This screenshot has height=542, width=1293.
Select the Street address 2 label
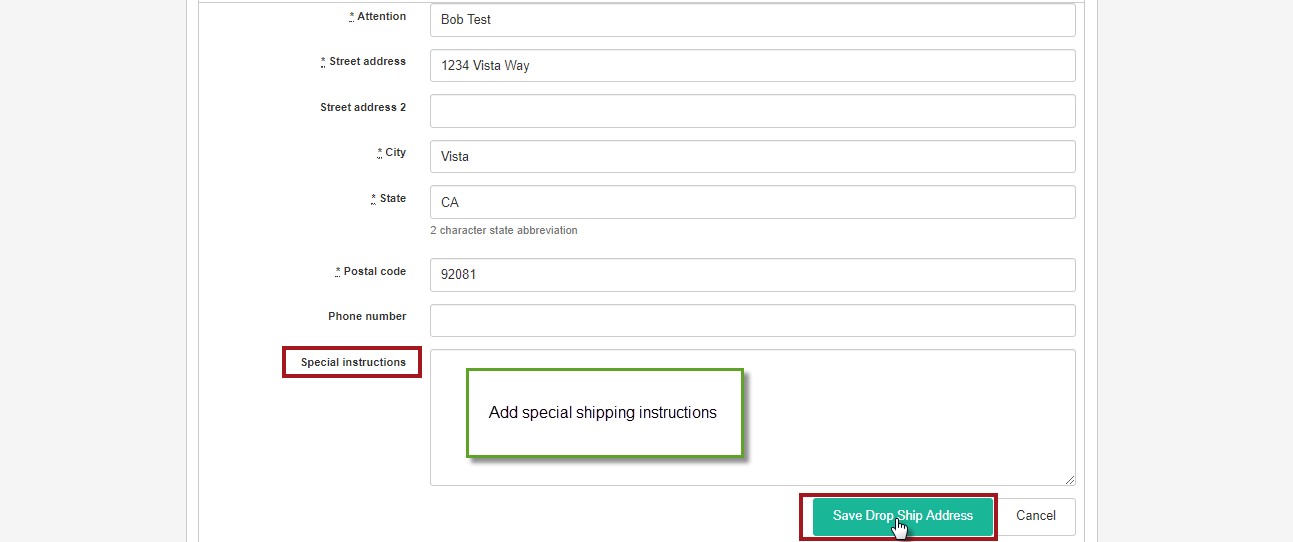(363, 107)
